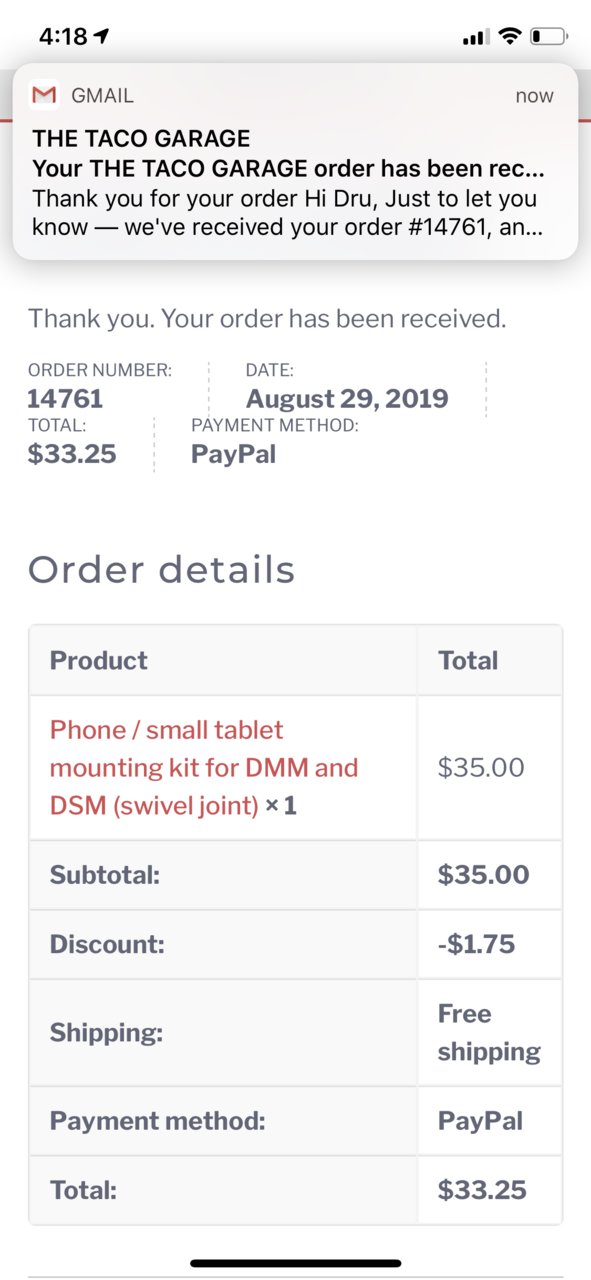Tap the $33.25 total in order summary
591x1280 pixels.
click(x=72, y=454)
